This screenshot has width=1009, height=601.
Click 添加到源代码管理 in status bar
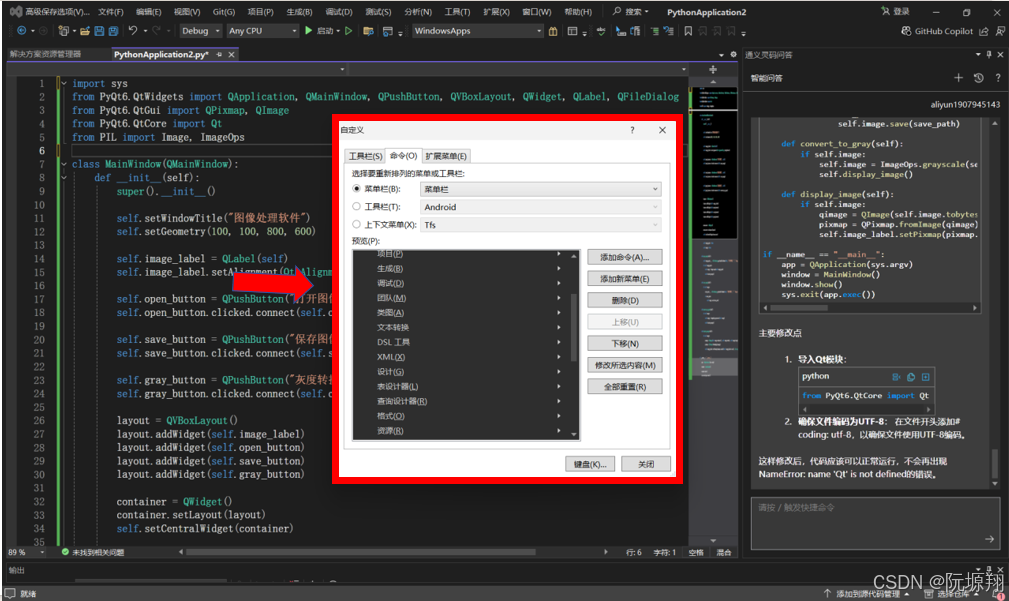coord(867,593)
